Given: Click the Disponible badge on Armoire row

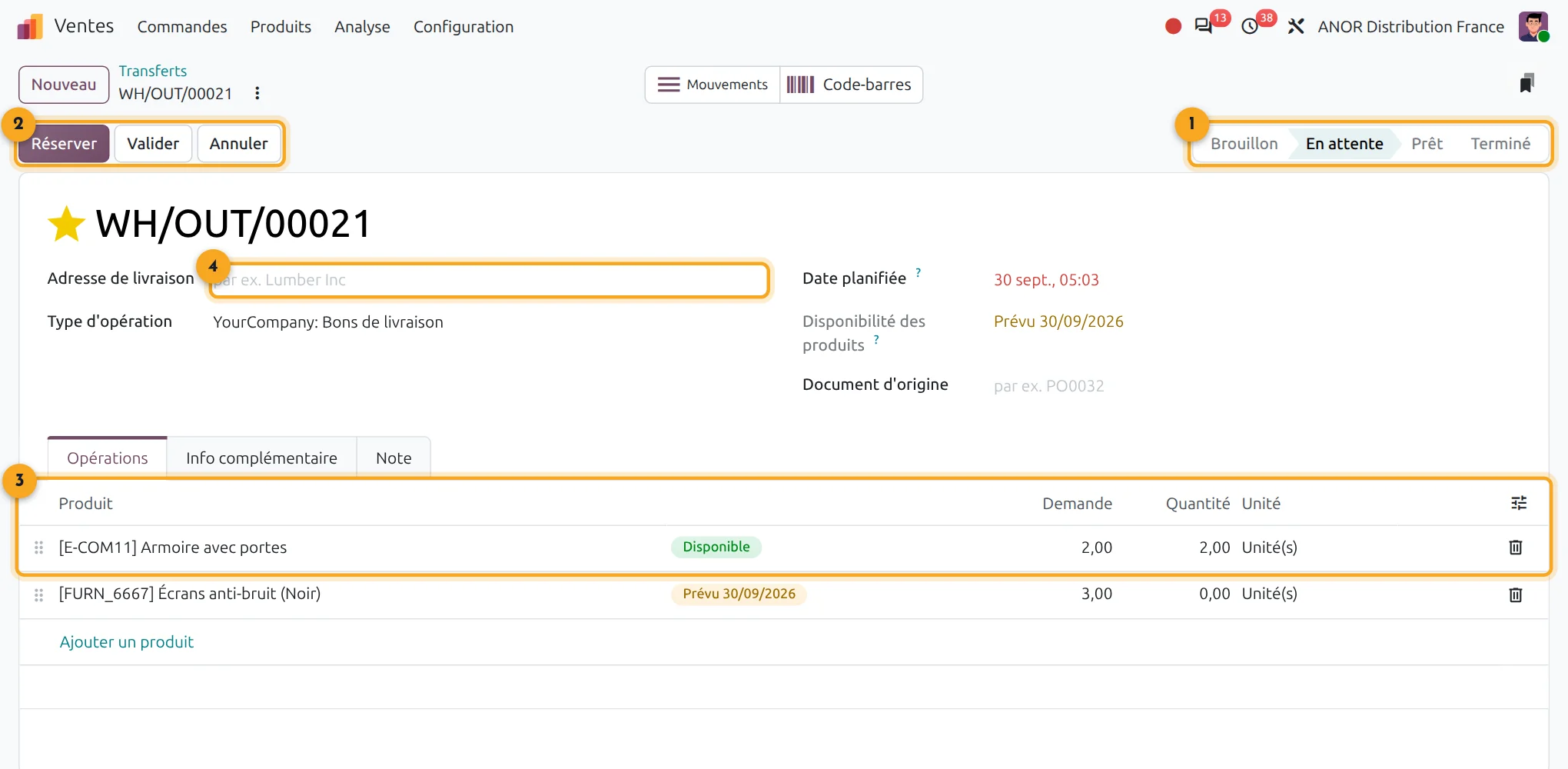Looking at the screenshot, I should pos(716,547).
